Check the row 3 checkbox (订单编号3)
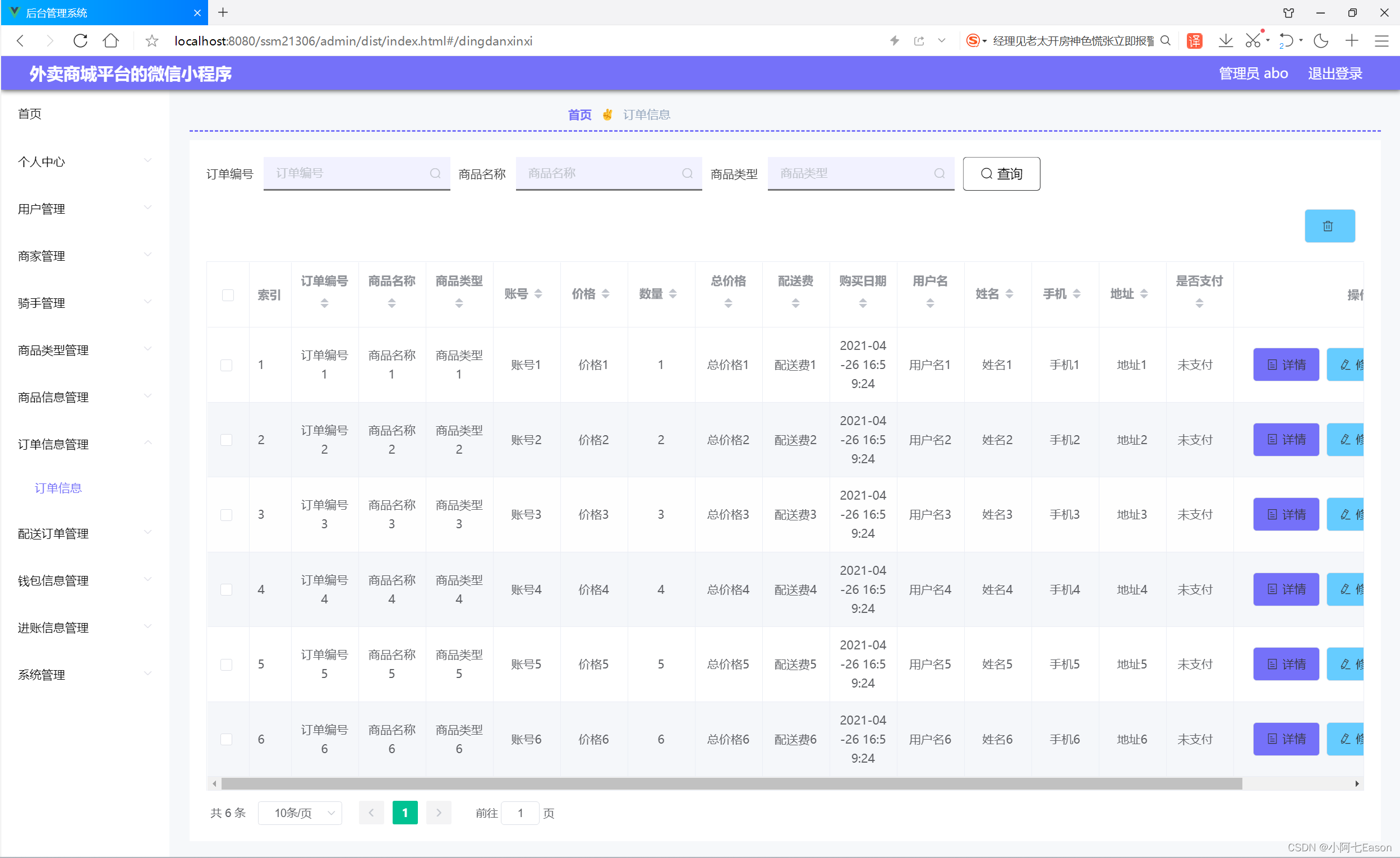 (x=226, y=515)
